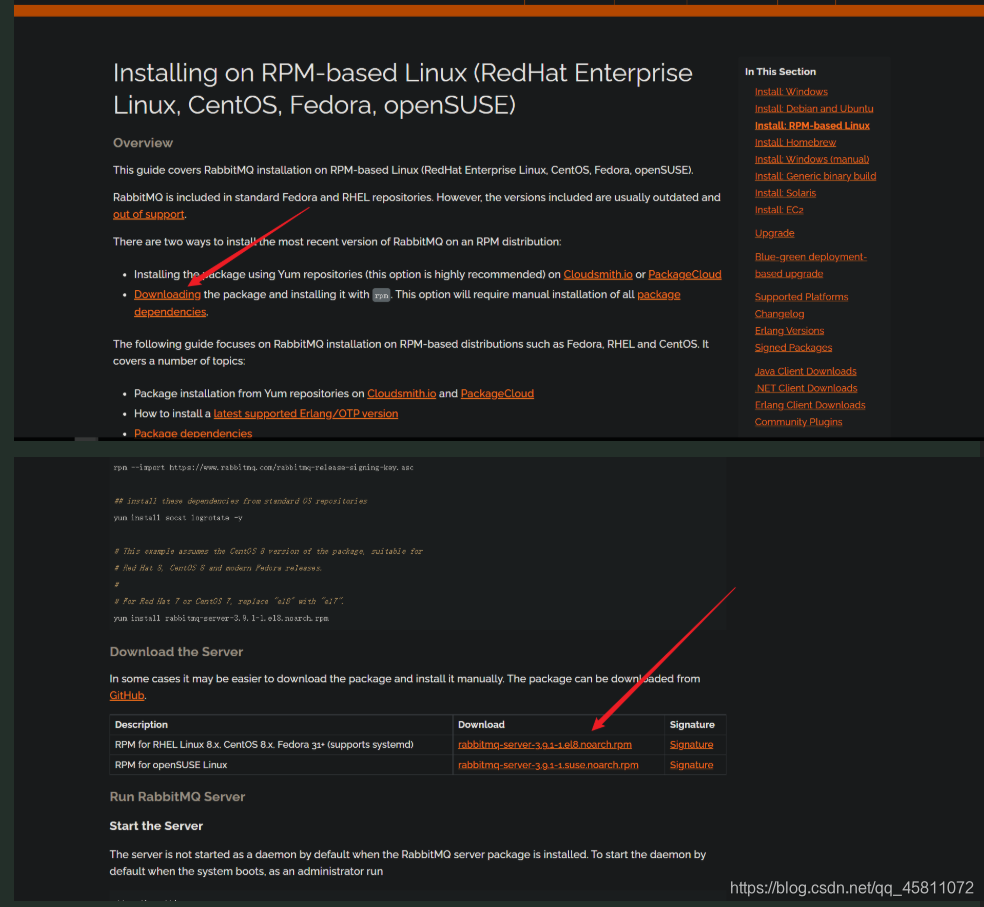The image size is (984, 907).
Task: Click the inline 'rpm' code tag
Action: click(x=382, y=295)
